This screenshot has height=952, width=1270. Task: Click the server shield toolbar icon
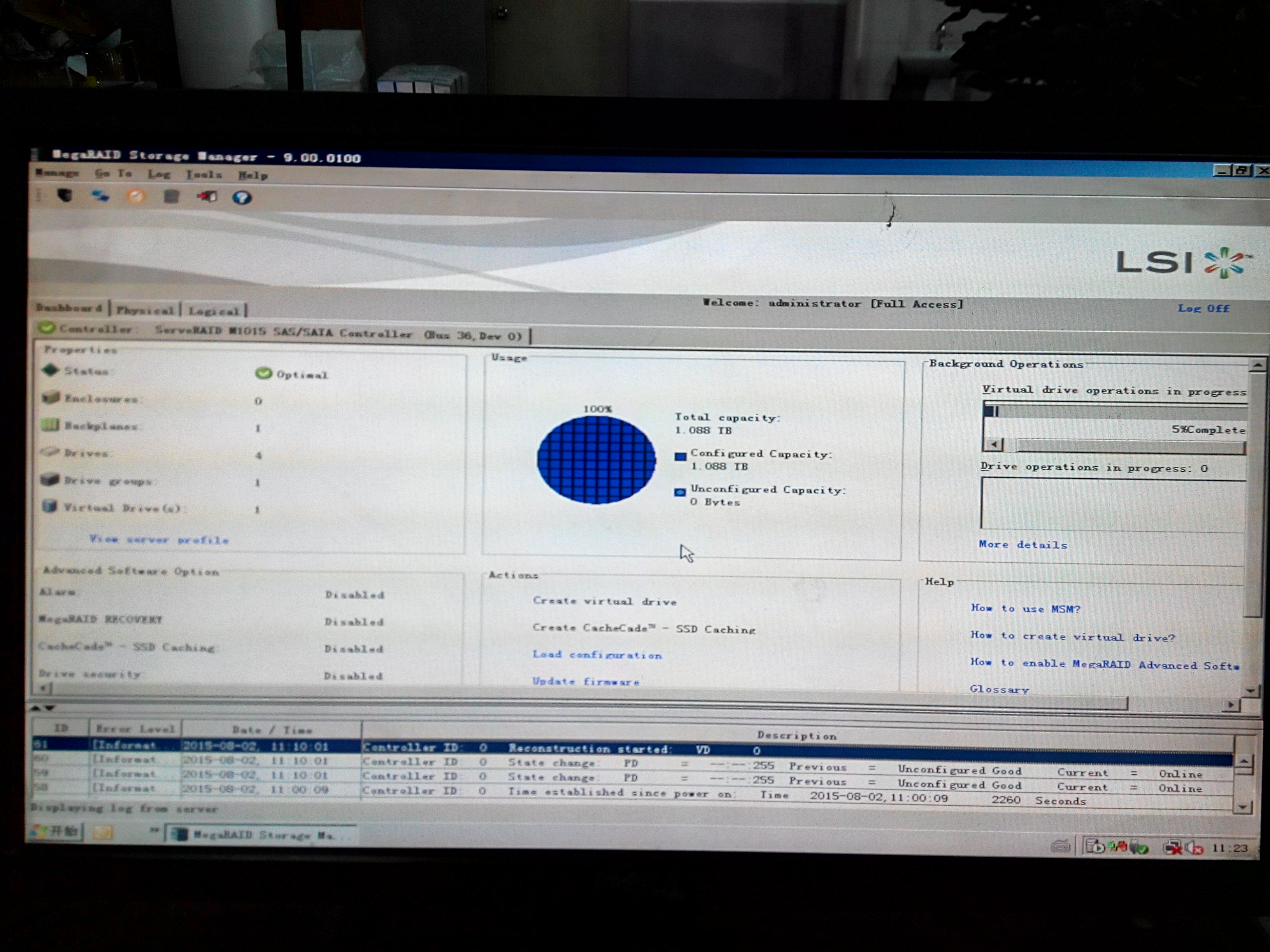coord(65,196)
